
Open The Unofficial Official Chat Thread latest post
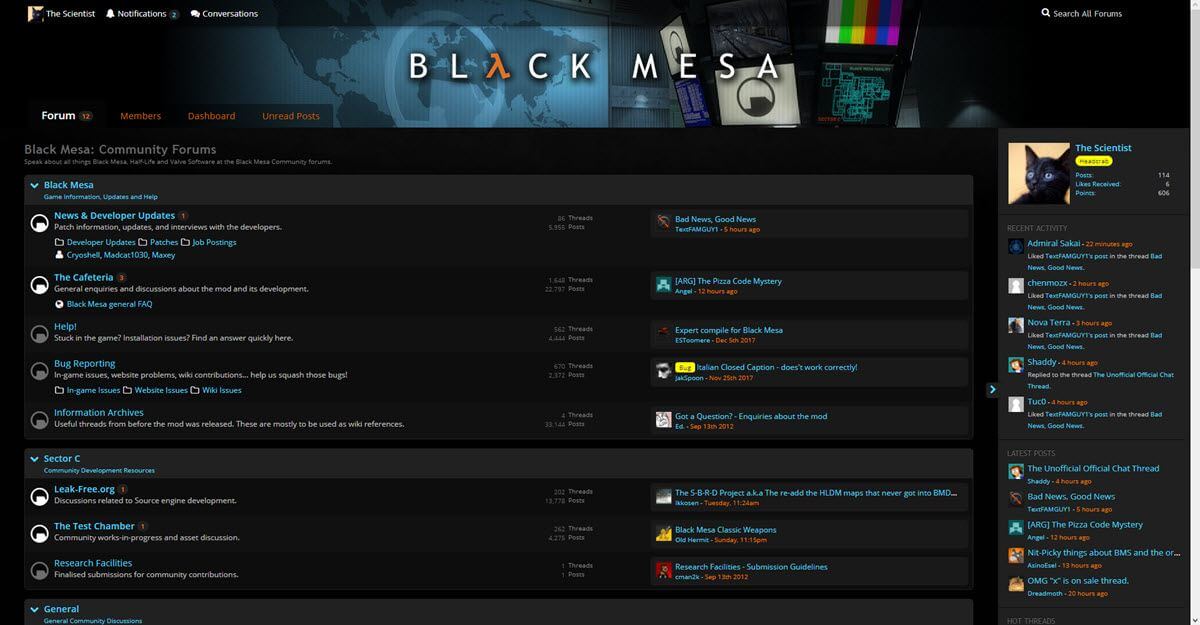(1094, 468)
